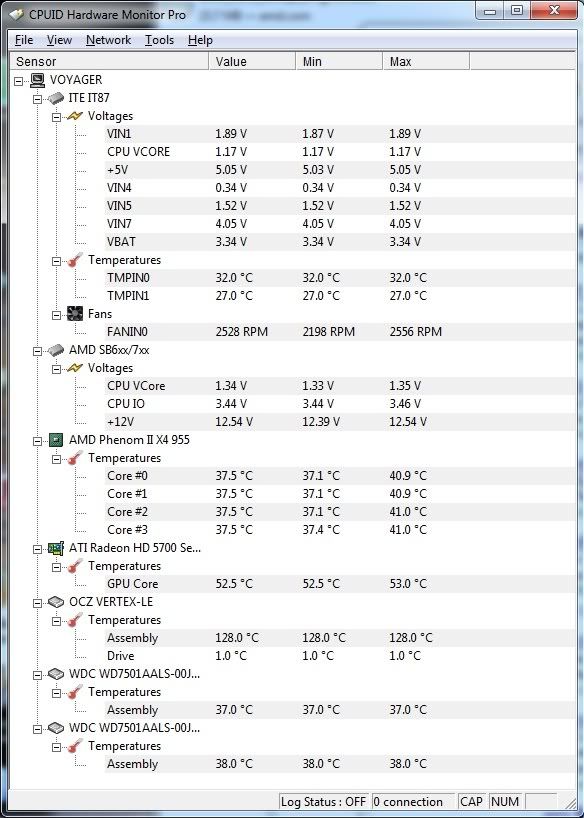This screenshot has height=818, width=584.
Task: Click the thermometer icon under ATI Radeon HD 5700
Action: coord(75,566)
